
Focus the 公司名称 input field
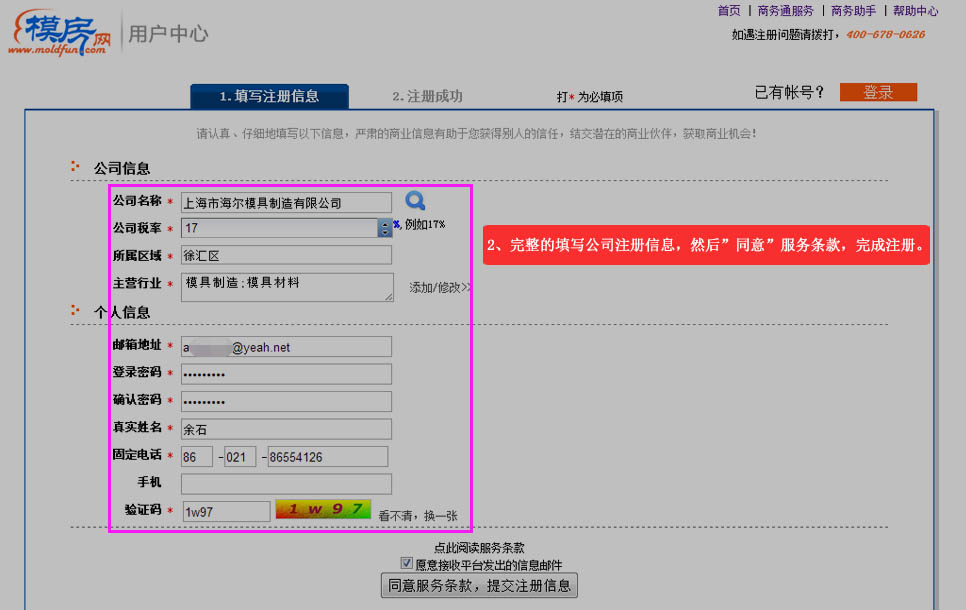tap(286, 203)
